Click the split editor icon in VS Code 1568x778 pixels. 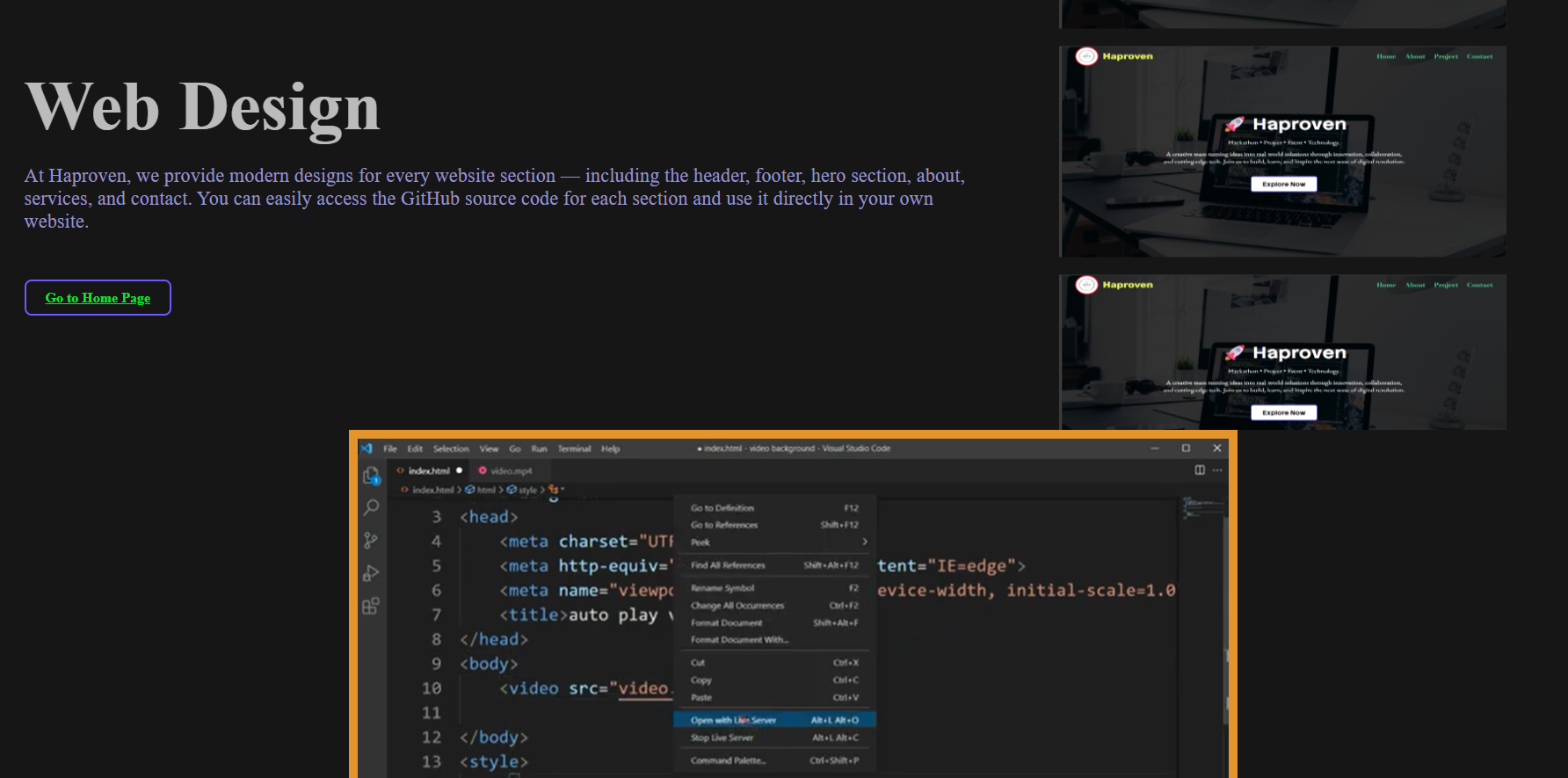pyautogui.click(x=1200, y=470)
